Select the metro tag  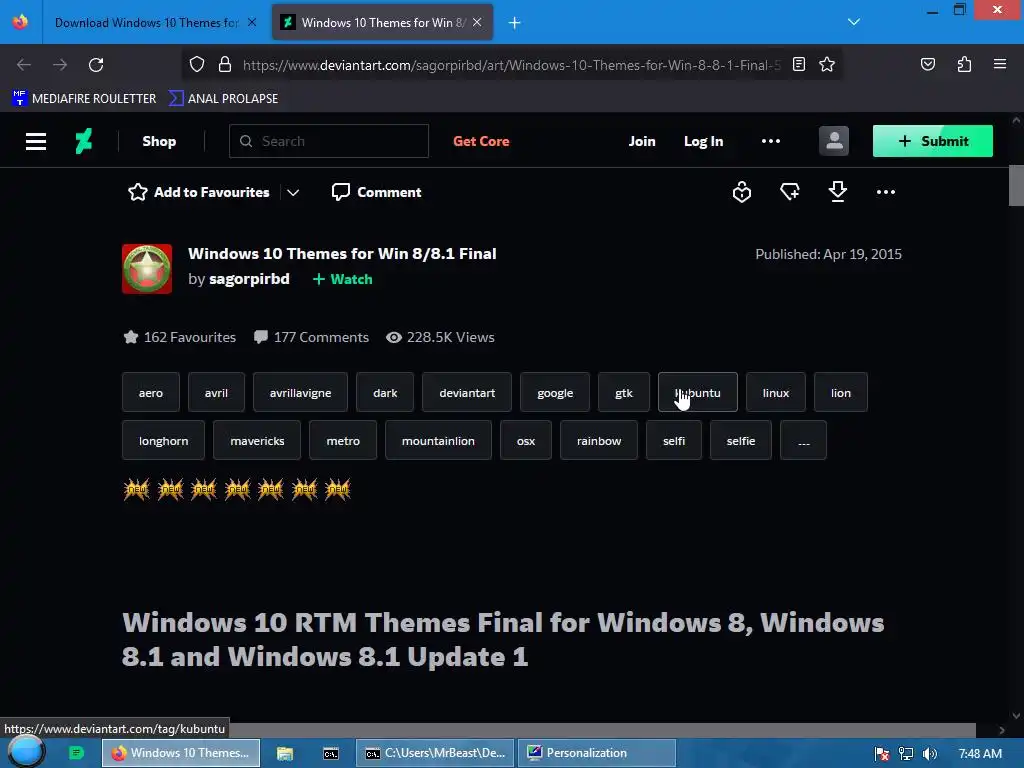[343, 441]
